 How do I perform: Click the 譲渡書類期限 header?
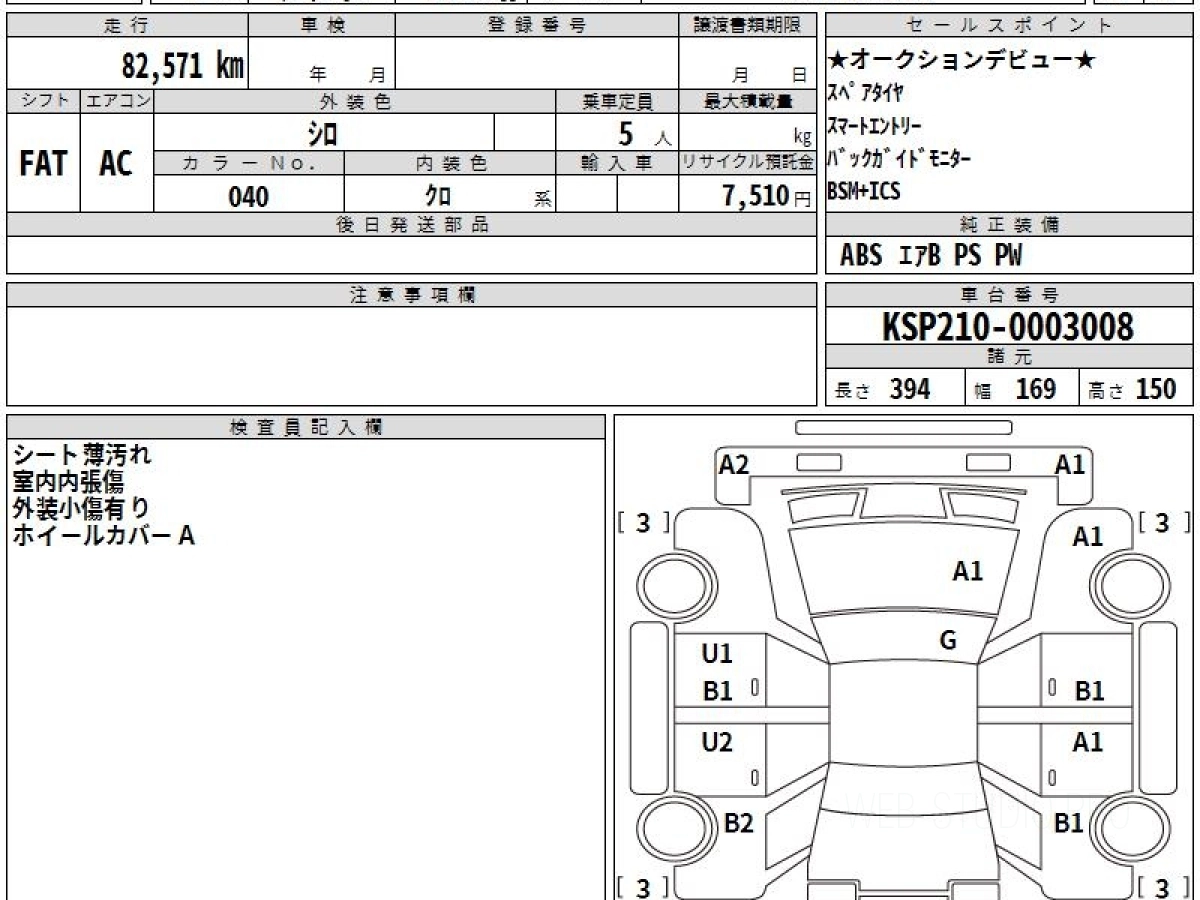click(x=747, y=26)
